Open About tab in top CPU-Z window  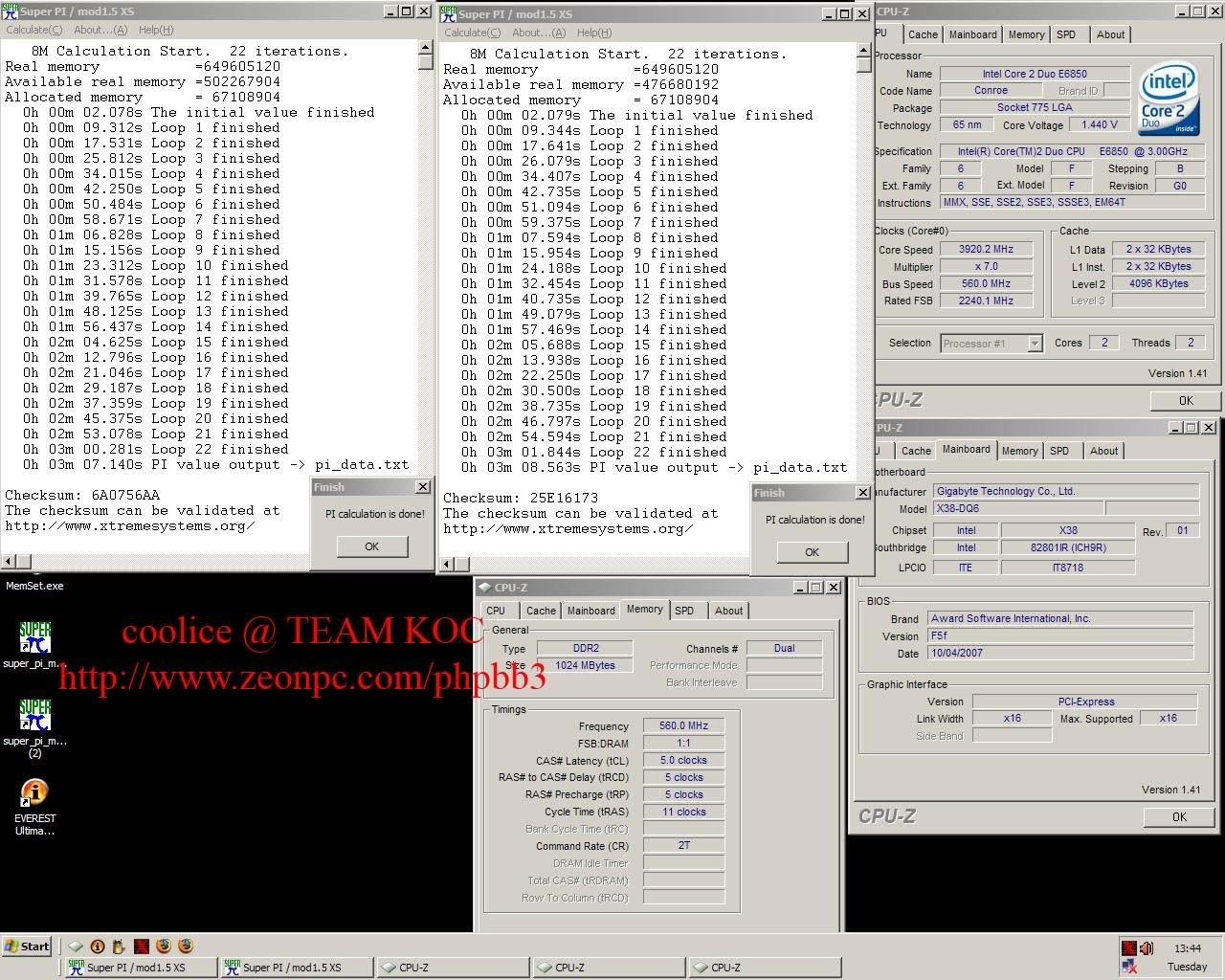point(1110,34)
